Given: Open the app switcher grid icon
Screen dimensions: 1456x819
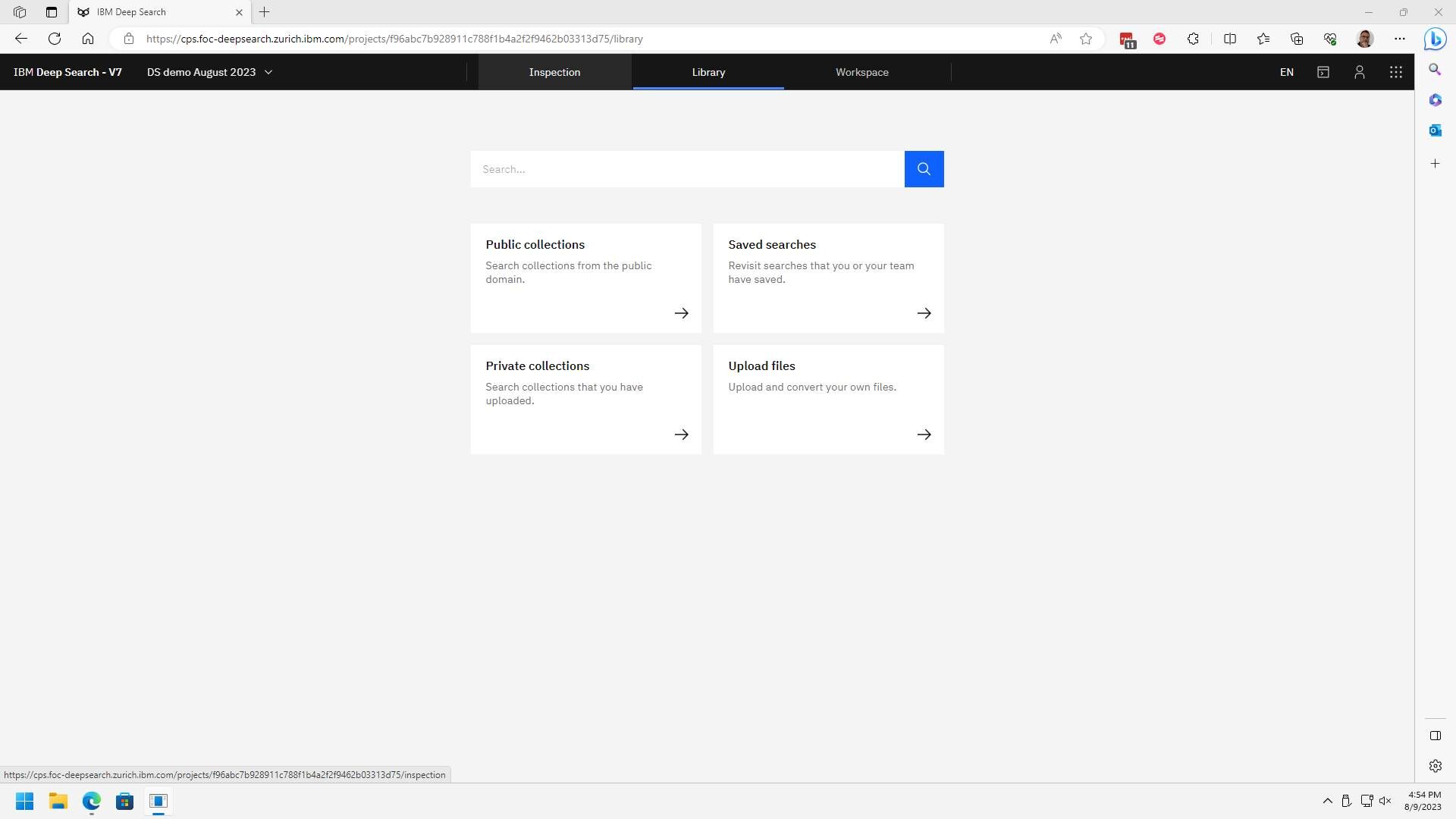Looking at the screenshot, I should (1396, 72).
